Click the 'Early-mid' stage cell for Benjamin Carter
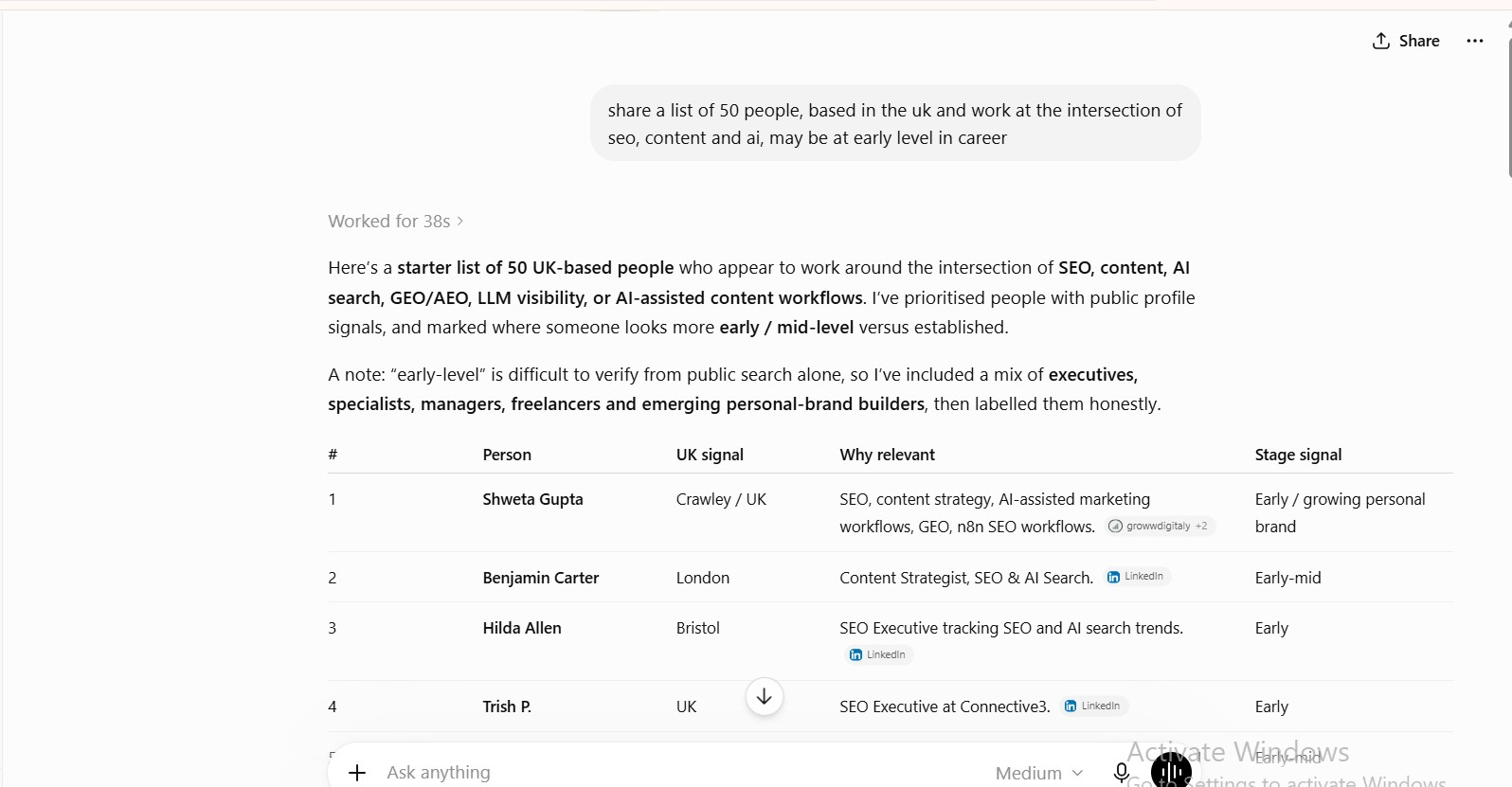1512x787 pixels. [1287, 578]
